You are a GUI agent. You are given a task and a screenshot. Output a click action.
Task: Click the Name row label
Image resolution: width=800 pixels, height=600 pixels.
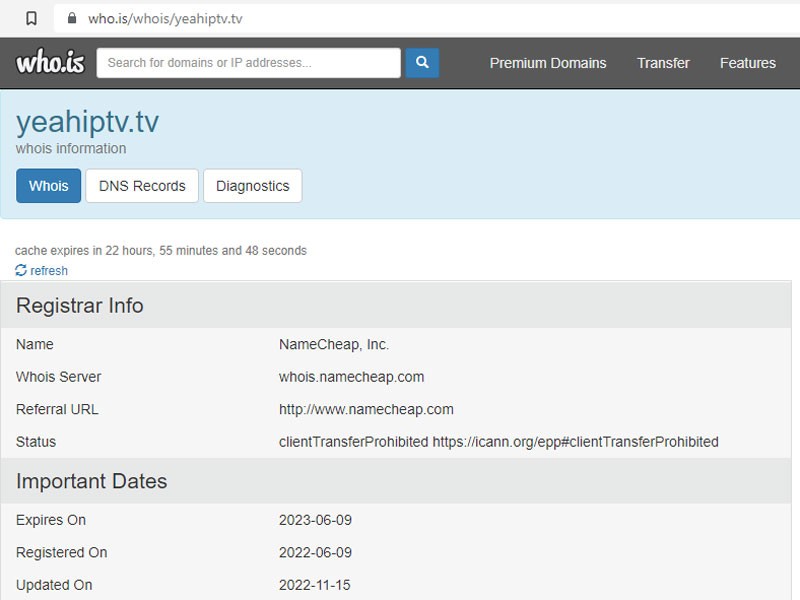35,344
